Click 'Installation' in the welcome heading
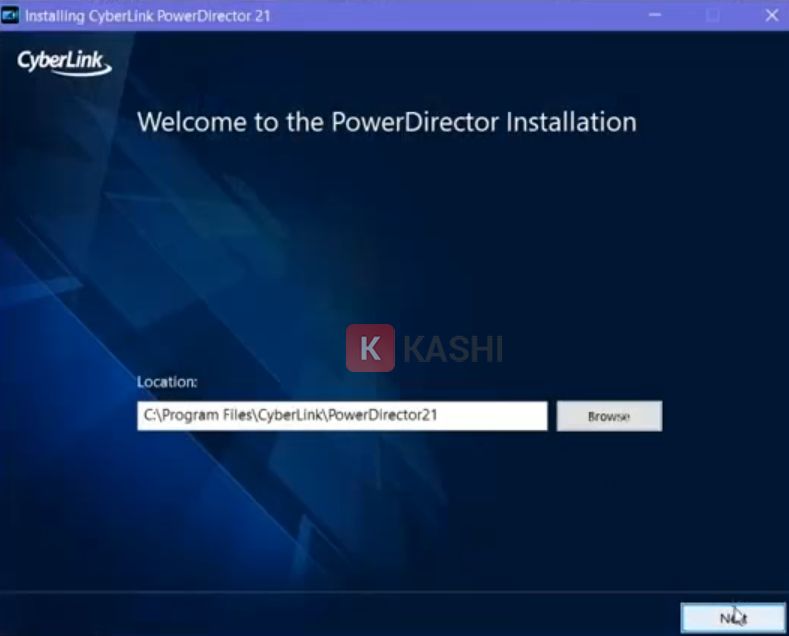 [x=571, y=122]
